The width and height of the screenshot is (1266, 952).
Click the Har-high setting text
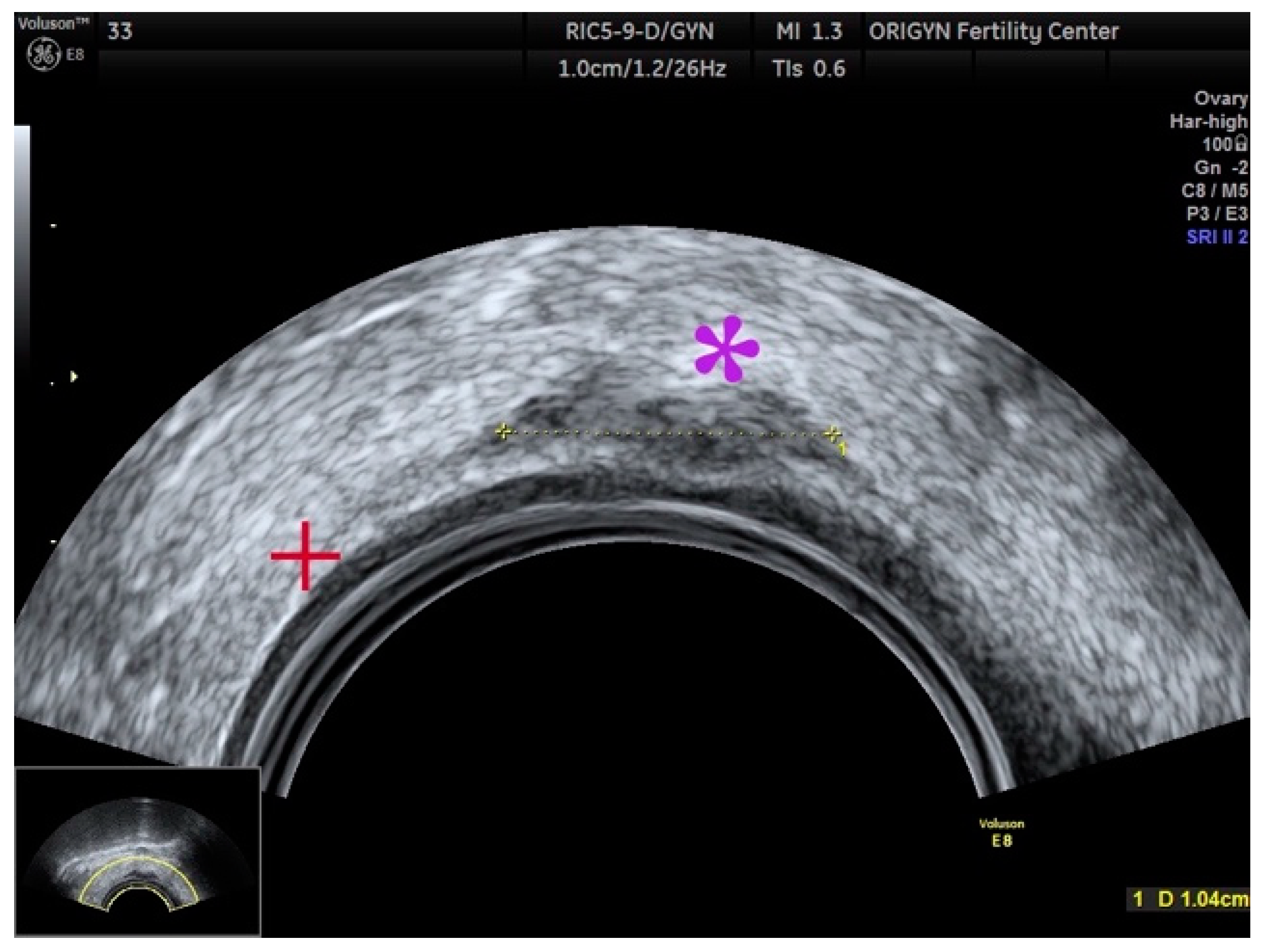1208,121
